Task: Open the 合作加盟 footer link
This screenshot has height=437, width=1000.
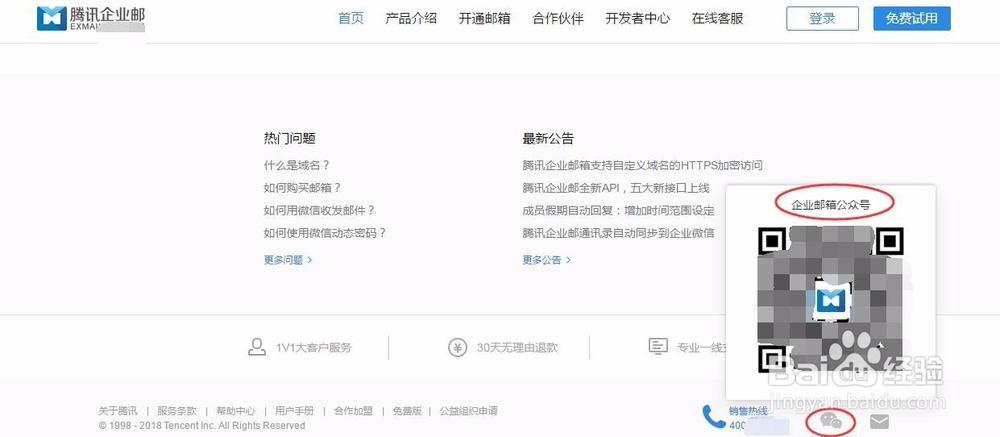Action: [353, 411]
